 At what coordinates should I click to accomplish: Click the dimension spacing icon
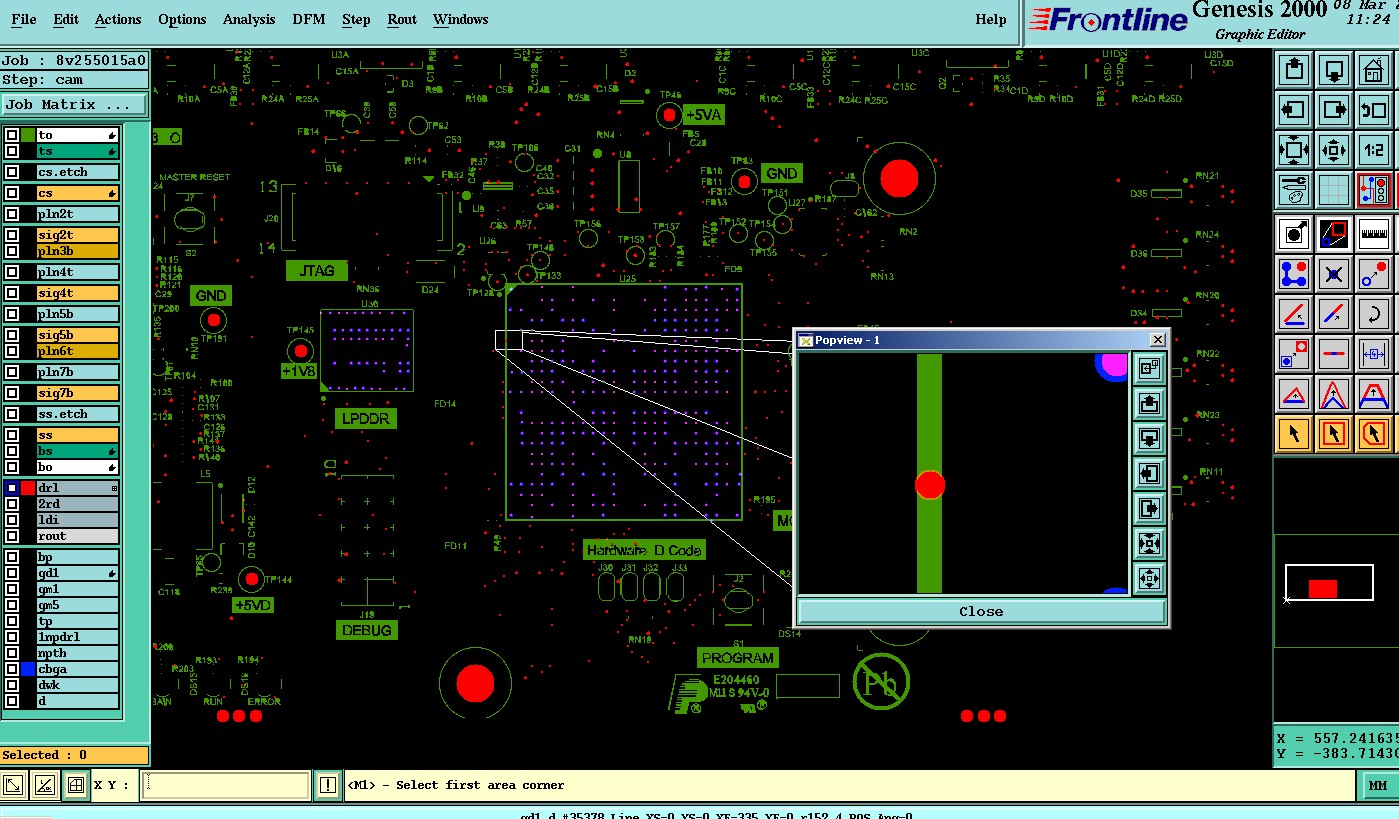click(1374, 353)
